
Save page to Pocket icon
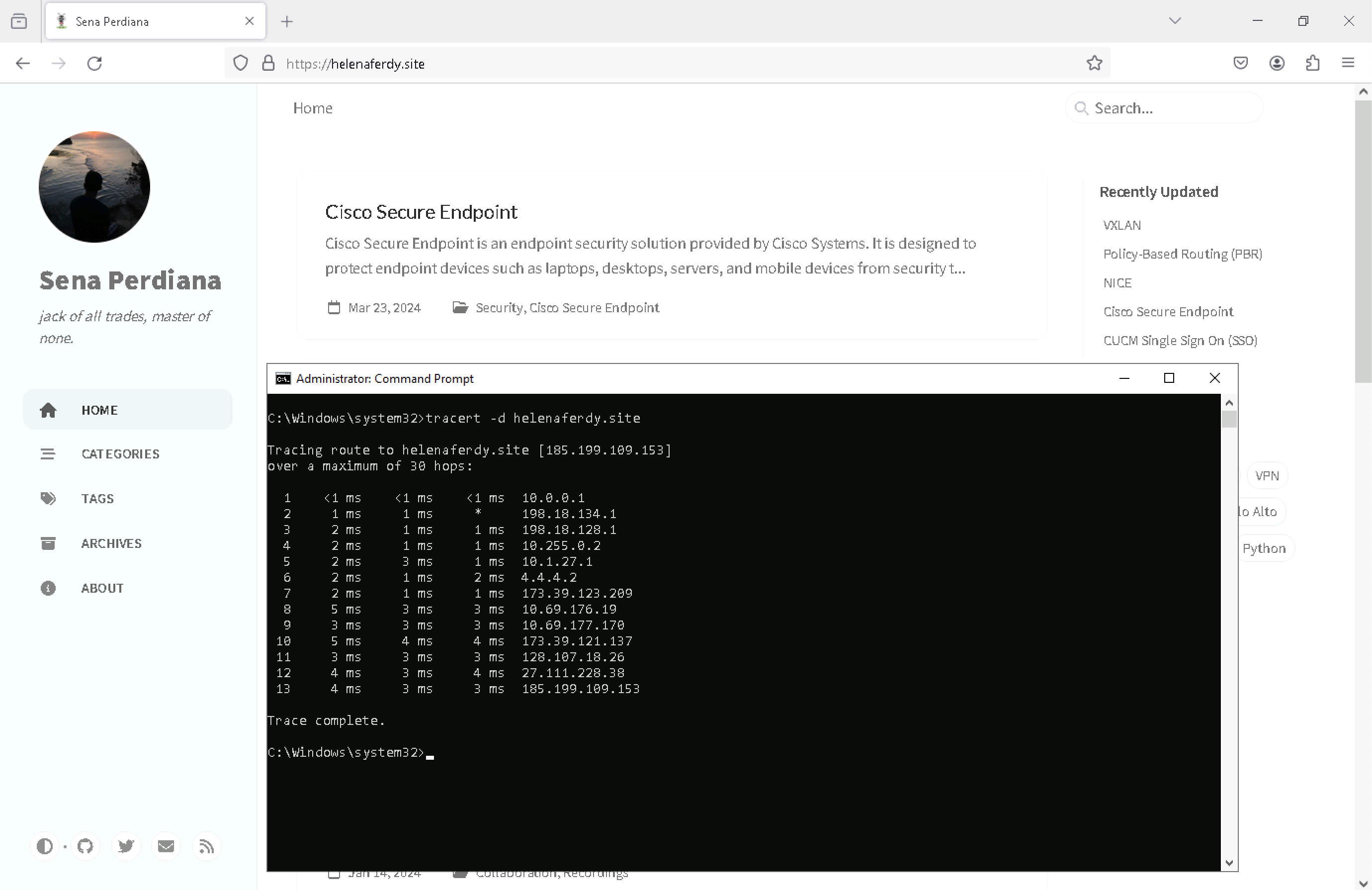click(1241, 64)
